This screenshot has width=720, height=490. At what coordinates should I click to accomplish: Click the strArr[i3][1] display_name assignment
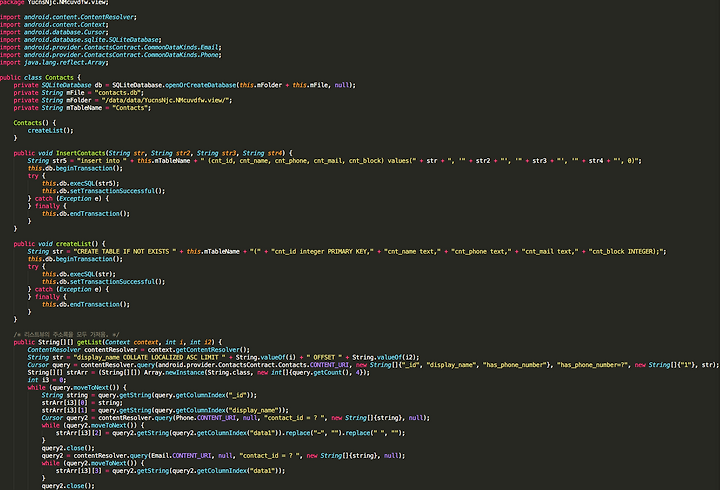point(165,410)
